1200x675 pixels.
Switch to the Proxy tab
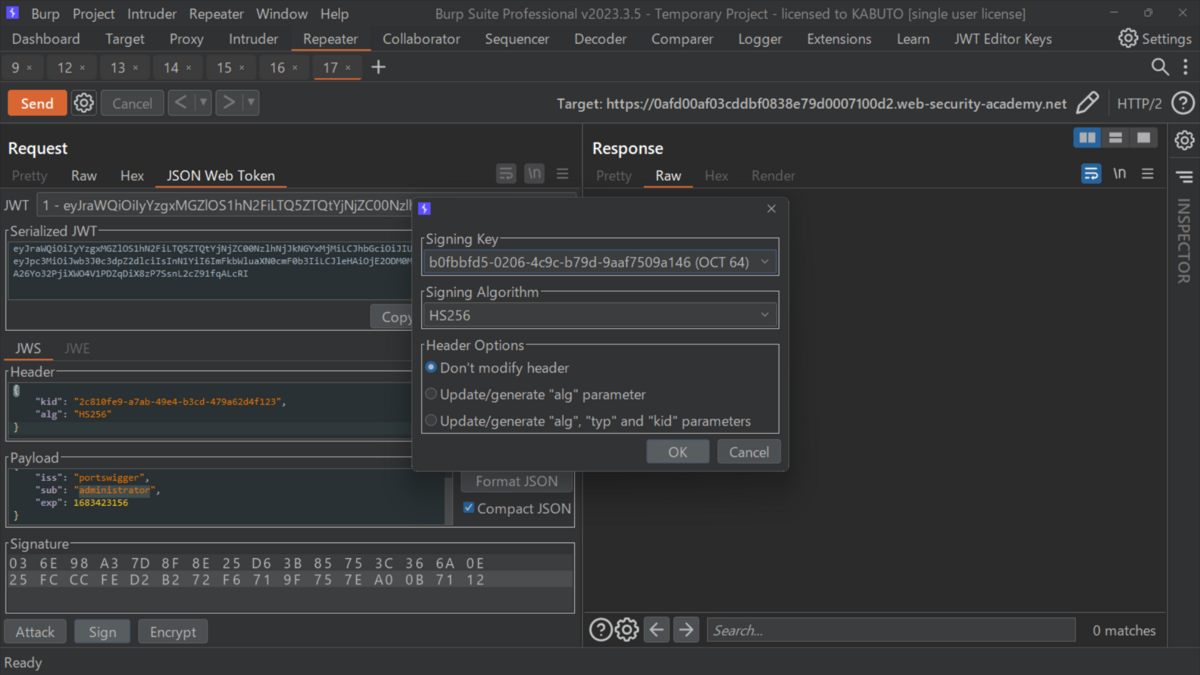pos(186,39)
